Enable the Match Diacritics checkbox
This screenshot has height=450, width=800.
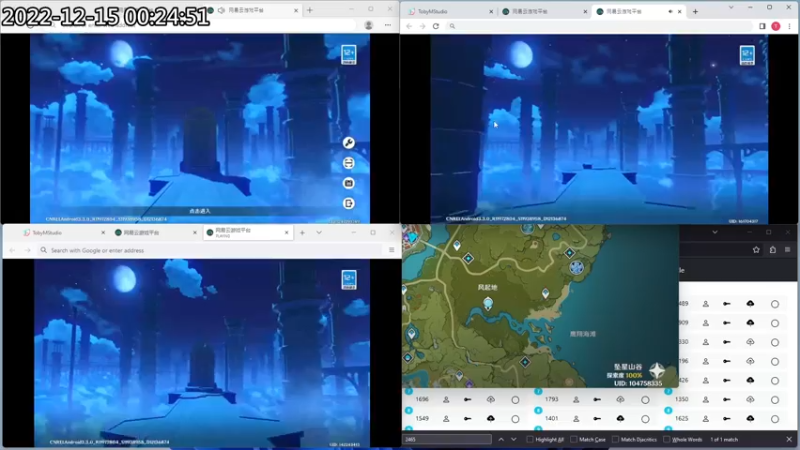coord(615,439)
